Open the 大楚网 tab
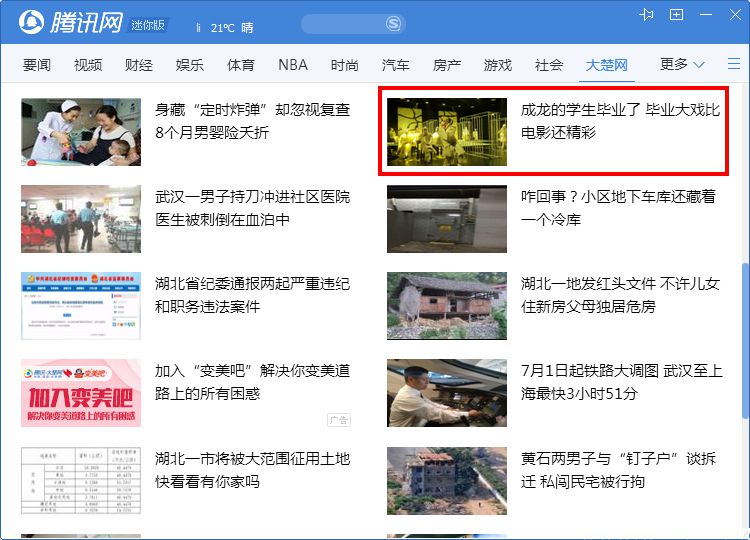 click(x=606, y=65)
